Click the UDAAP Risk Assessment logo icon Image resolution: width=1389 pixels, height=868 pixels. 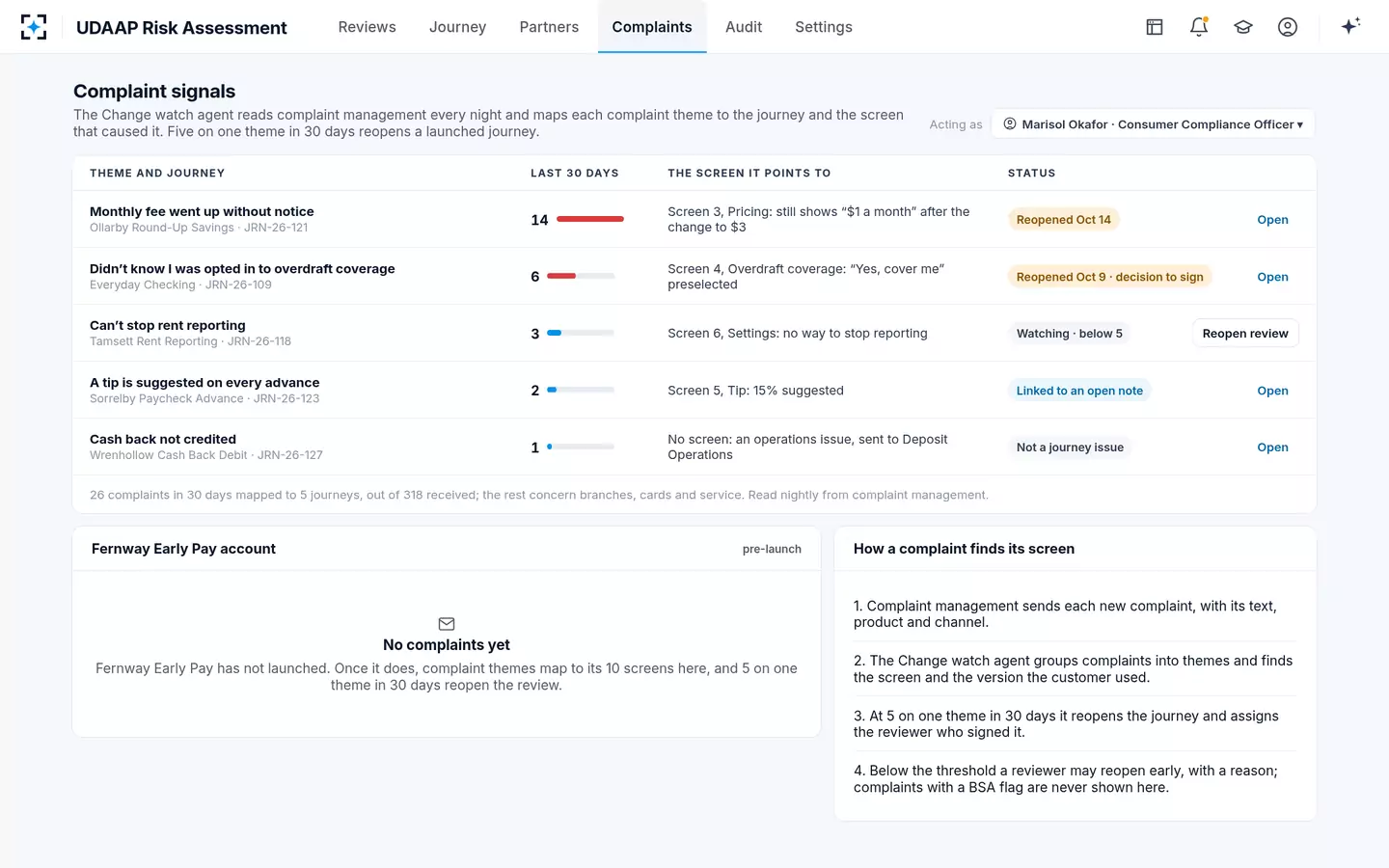click(x=34, y=27)
